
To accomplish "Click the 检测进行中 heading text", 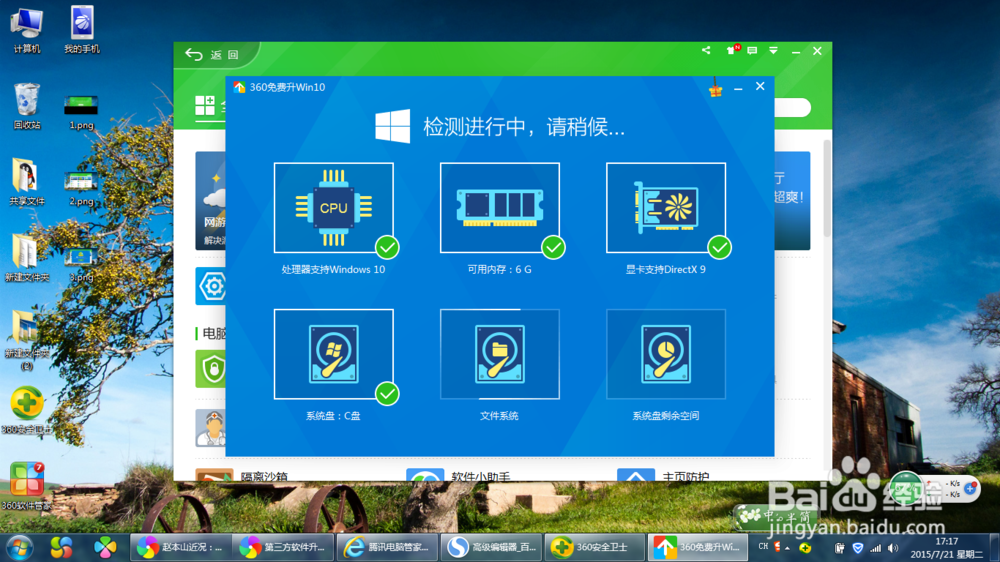I will [524, 127].
